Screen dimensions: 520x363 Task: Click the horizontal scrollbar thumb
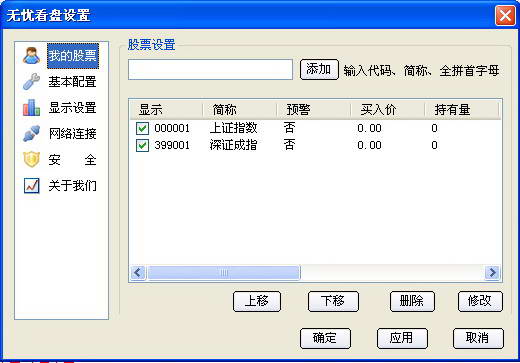tap(224, 273)
